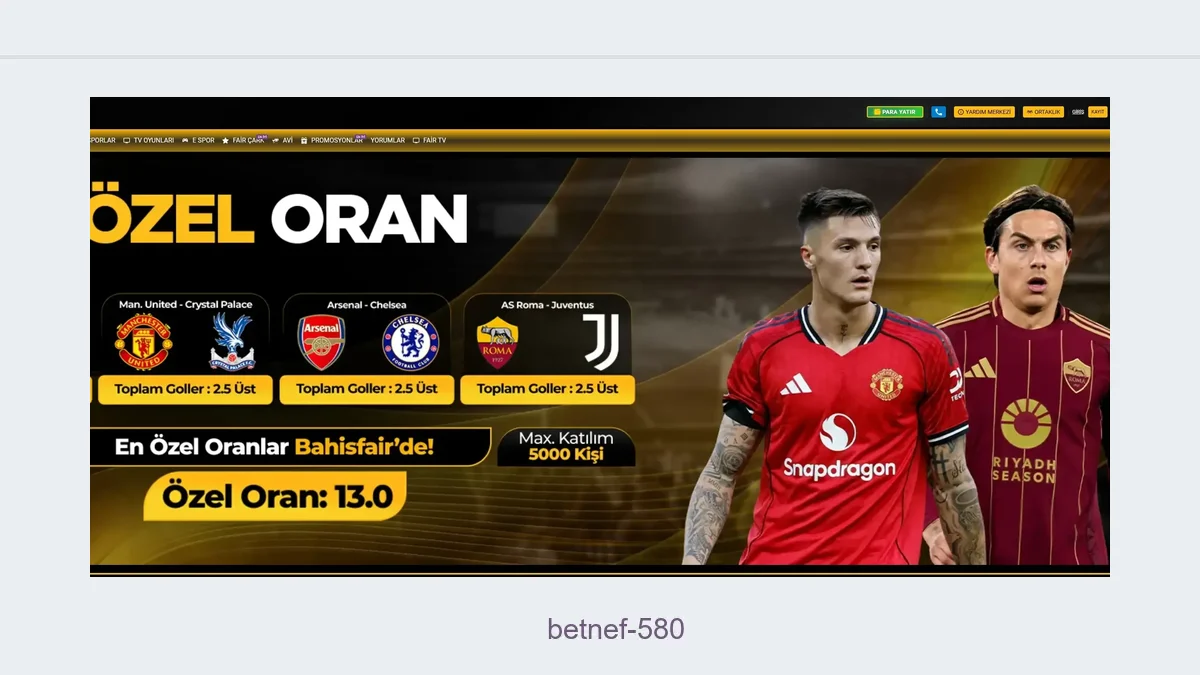Go to the Yorumlar menu item
The image size is (1200, 675).
coord(388,141)
